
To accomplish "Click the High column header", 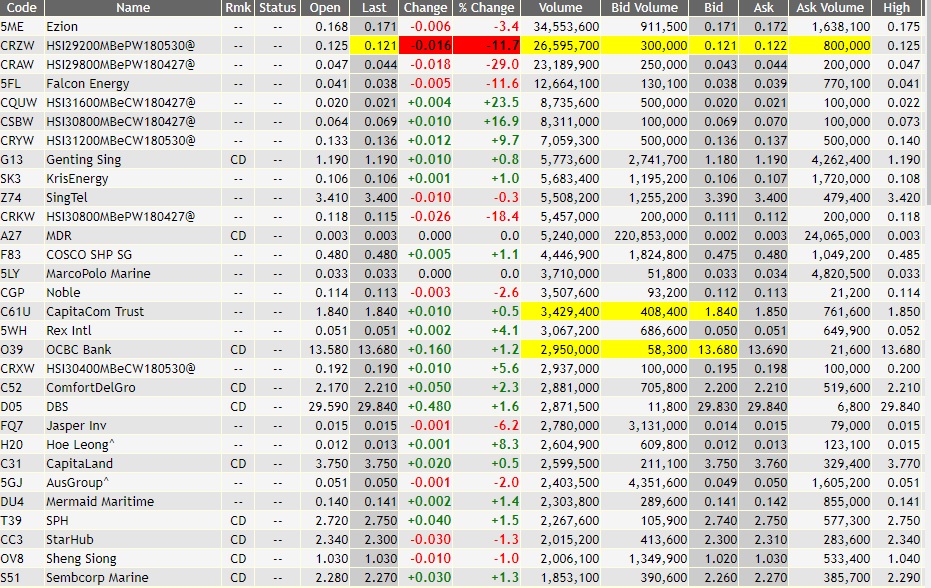I will click(x=896, y=8).
